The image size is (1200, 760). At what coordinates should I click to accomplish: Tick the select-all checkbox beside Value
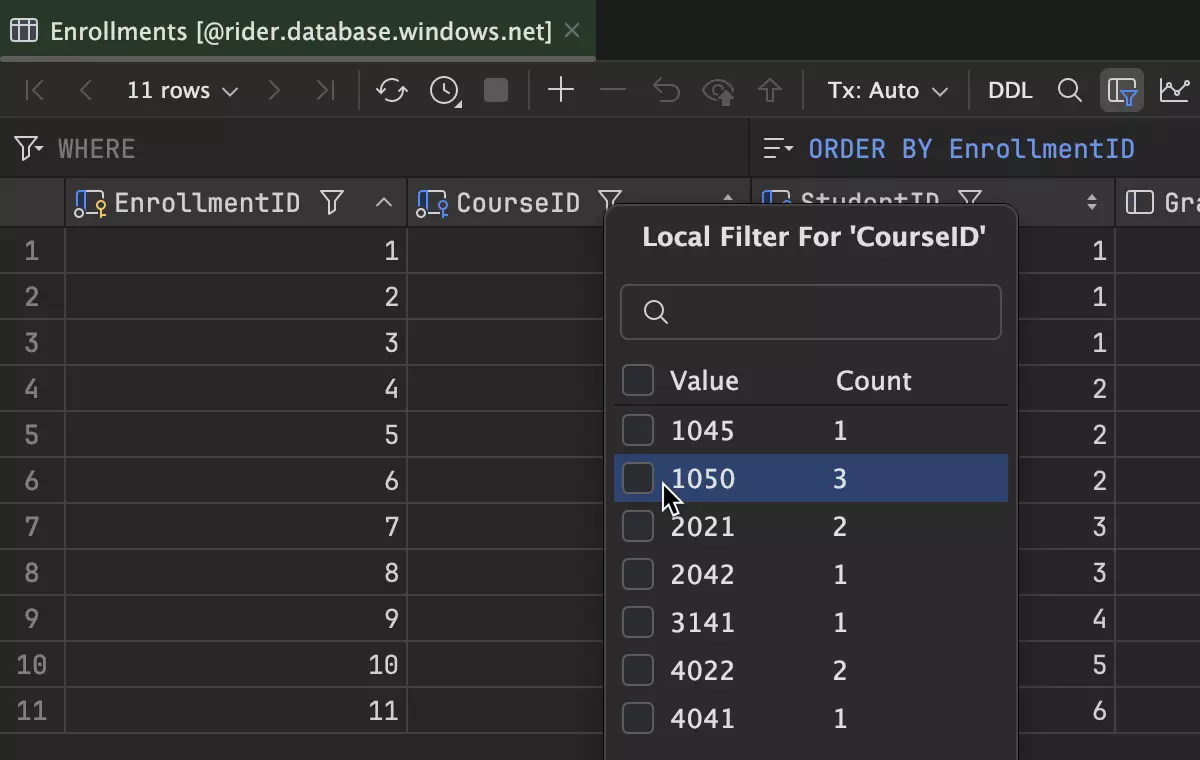638,381
